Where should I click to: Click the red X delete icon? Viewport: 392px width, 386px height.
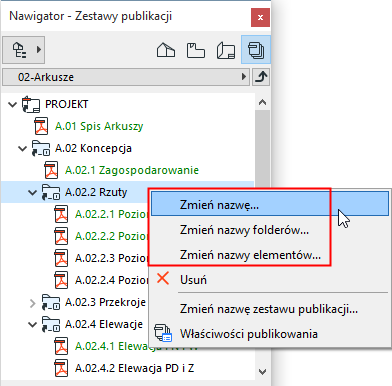point(163,278)
